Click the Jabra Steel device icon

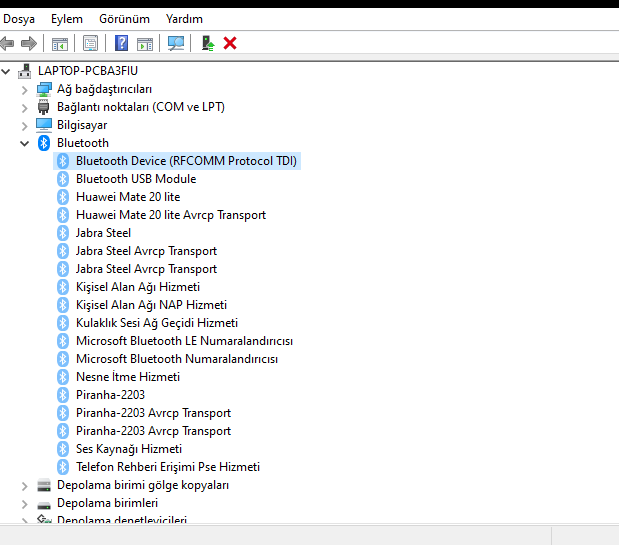63,233
